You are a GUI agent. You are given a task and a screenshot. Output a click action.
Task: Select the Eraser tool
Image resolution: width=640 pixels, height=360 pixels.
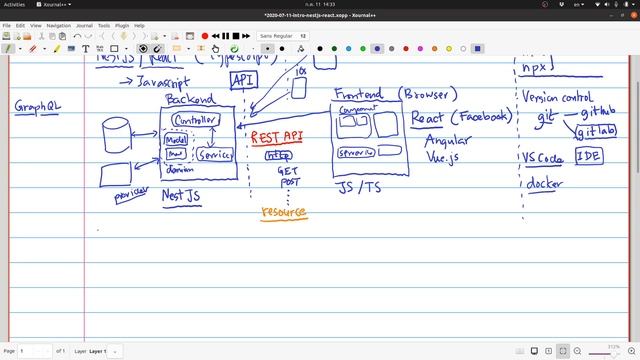[x=33, y=49]
